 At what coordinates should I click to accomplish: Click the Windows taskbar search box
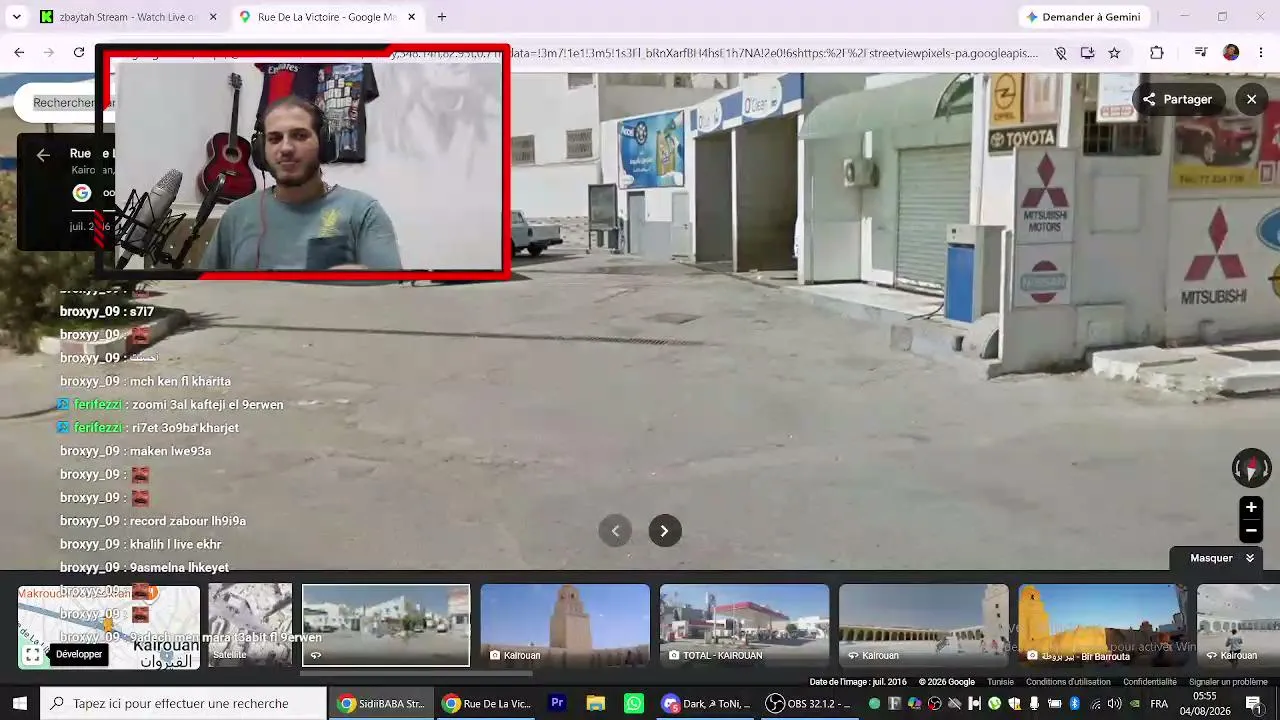[x=183, y=703]
